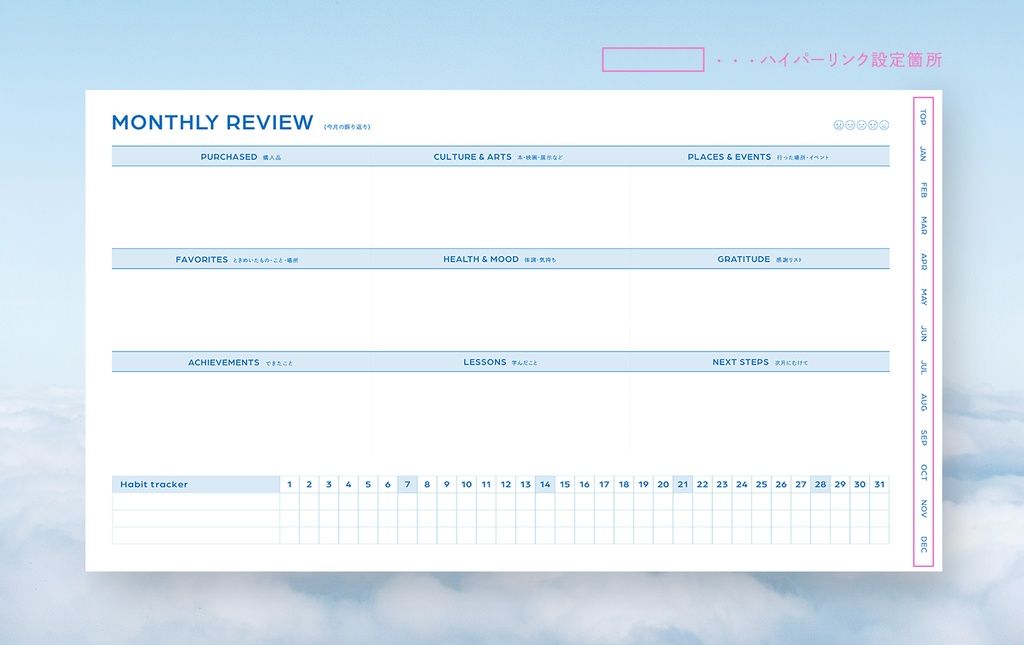Image resolution: width=1024 pixels, height=645 pixels.
Task: Select the happiest laughing mood face
Action: [884, 125]
